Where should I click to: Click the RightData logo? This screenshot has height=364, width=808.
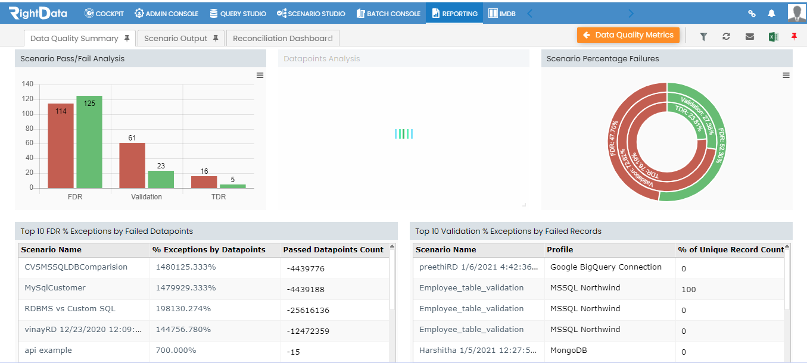(39, 12)
